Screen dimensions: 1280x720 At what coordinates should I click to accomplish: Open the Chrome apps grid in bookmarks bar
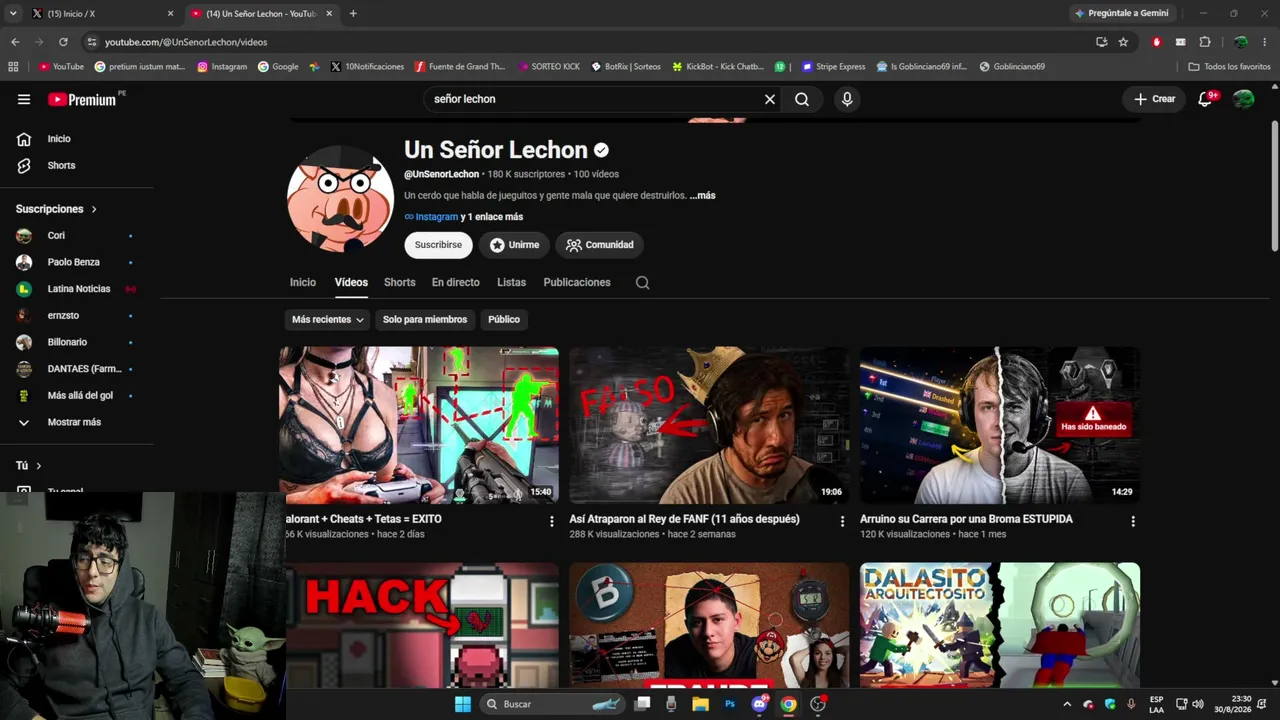pyautogui.click(x=13, y=67)
